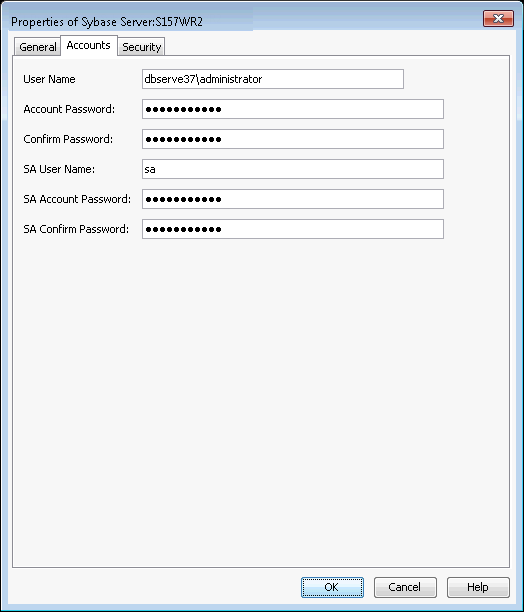Confirm the dialog with OK
The width and height of the screenshot is (524, 612).
pos(332,587)
